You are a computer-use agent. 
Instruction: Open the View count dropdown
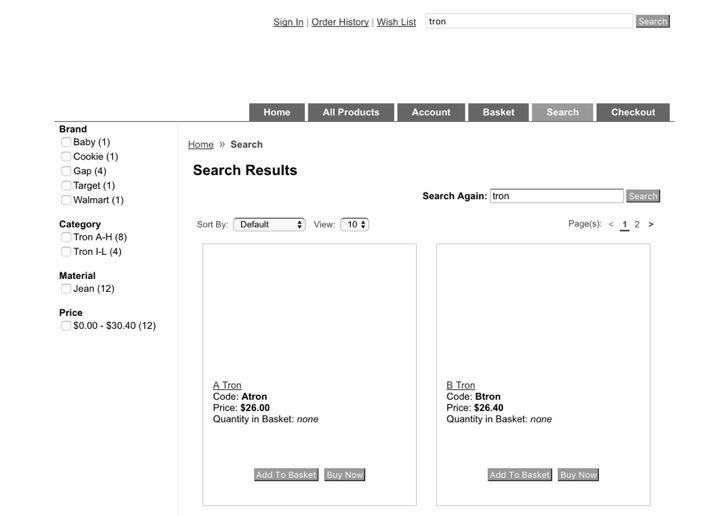(x=354, y=224)
